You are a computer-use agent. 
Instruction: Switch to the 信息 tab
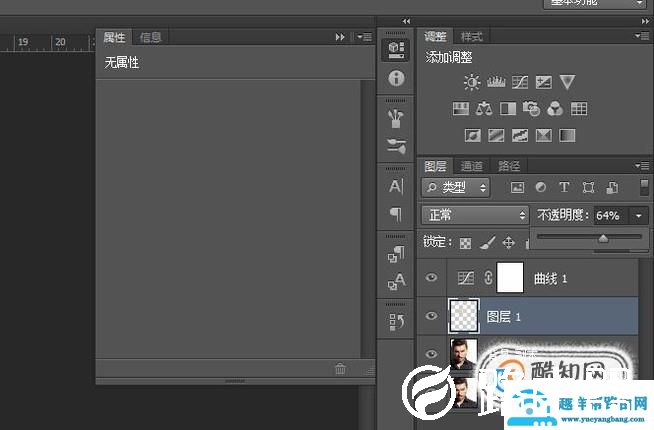click(150, 37)
